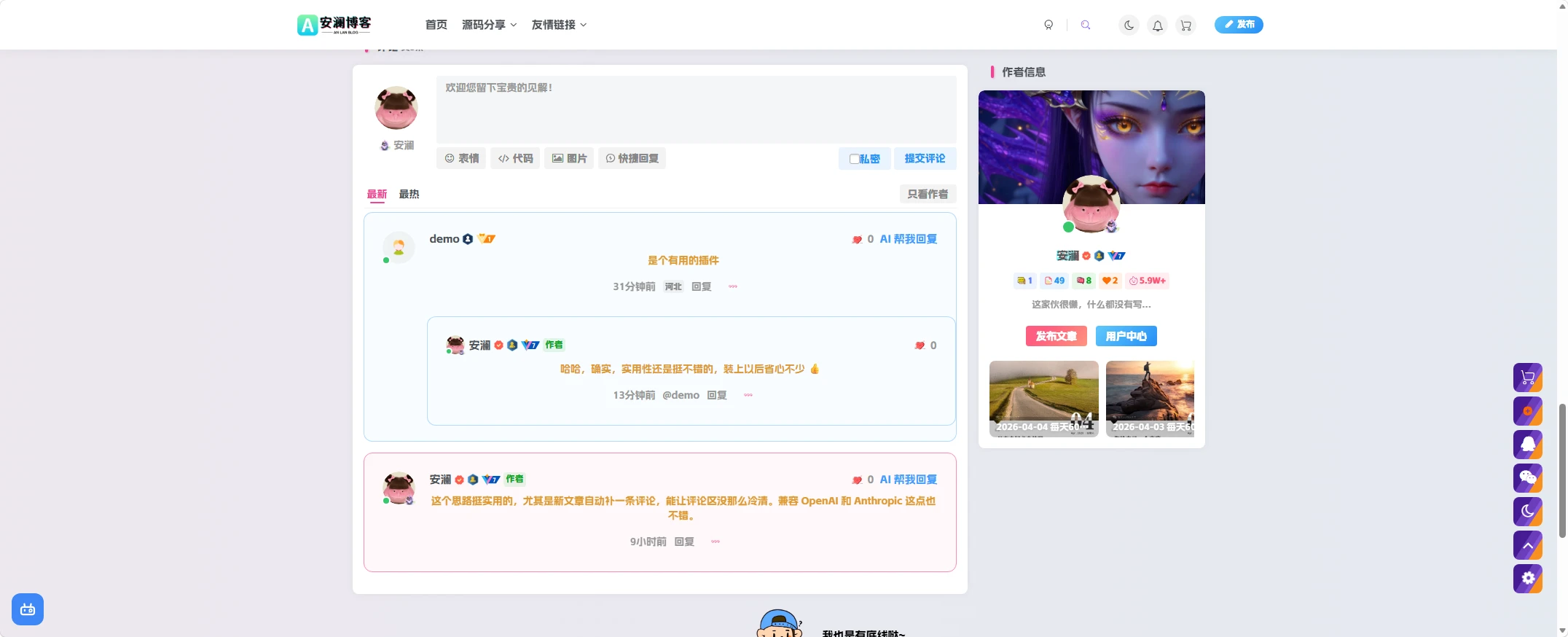Open notifications bell icon
1568x637 pixels.
pos(1157,25)
